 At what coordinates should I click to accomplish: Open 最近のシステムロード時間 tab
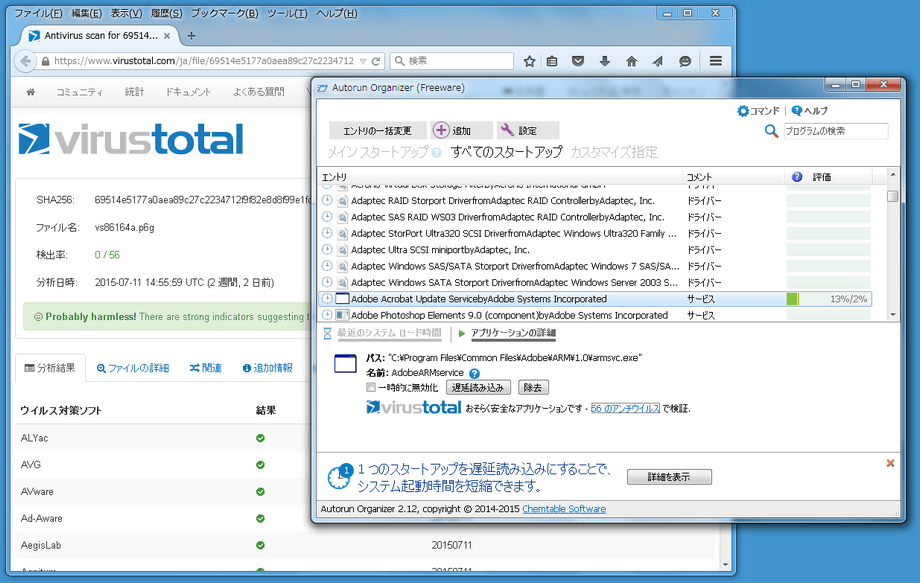[388, 333]
